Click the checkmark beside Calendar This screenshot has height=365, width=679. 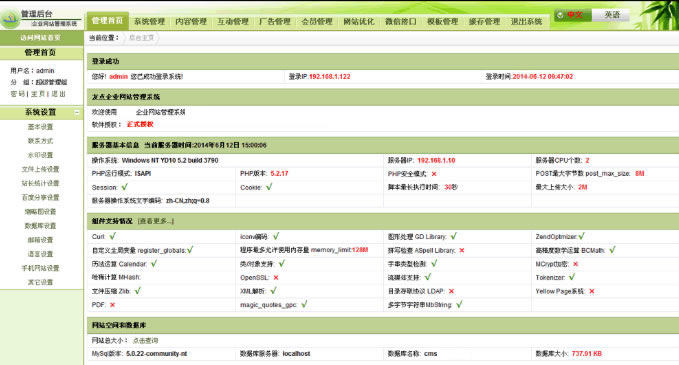[x=154, y=264]
